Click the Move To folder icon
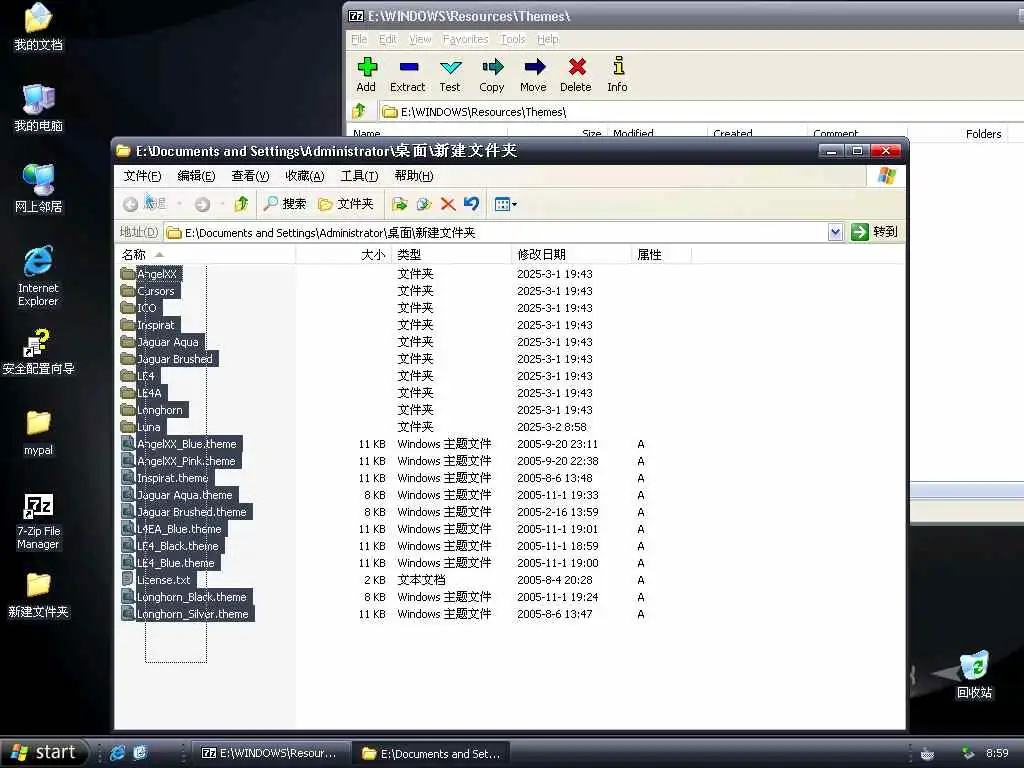Screen dimensions: 1024x768 [400, 204]
